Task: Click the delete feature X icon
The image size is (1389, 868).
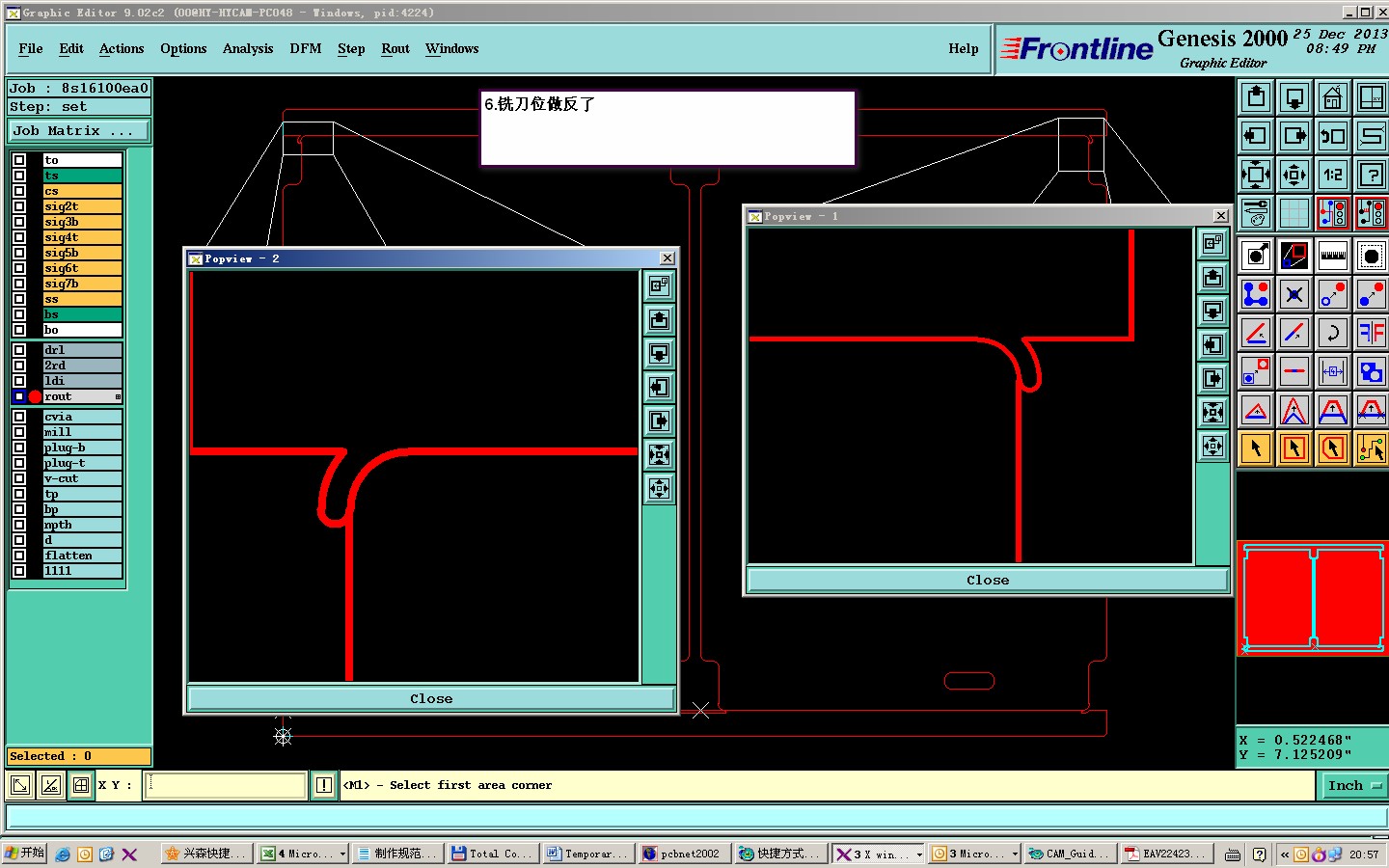Action: pyautogui.click(x=1294, y=294)
